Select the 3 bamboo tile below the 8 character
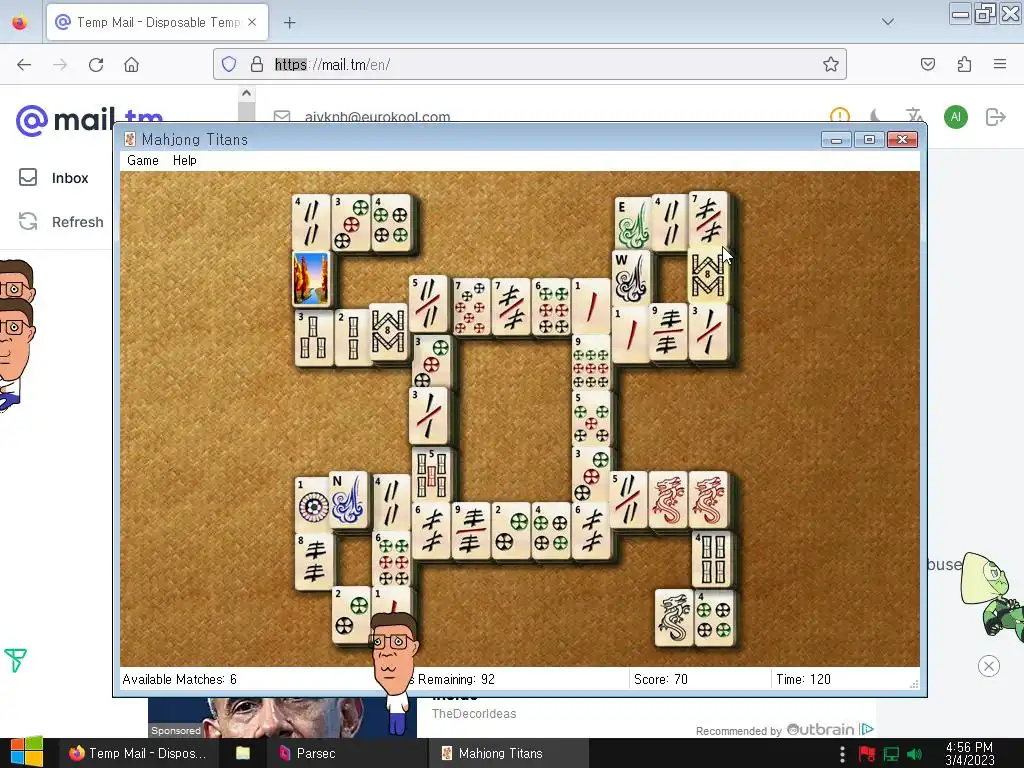This screenshot has height=768, width=1024. point(709,332)
